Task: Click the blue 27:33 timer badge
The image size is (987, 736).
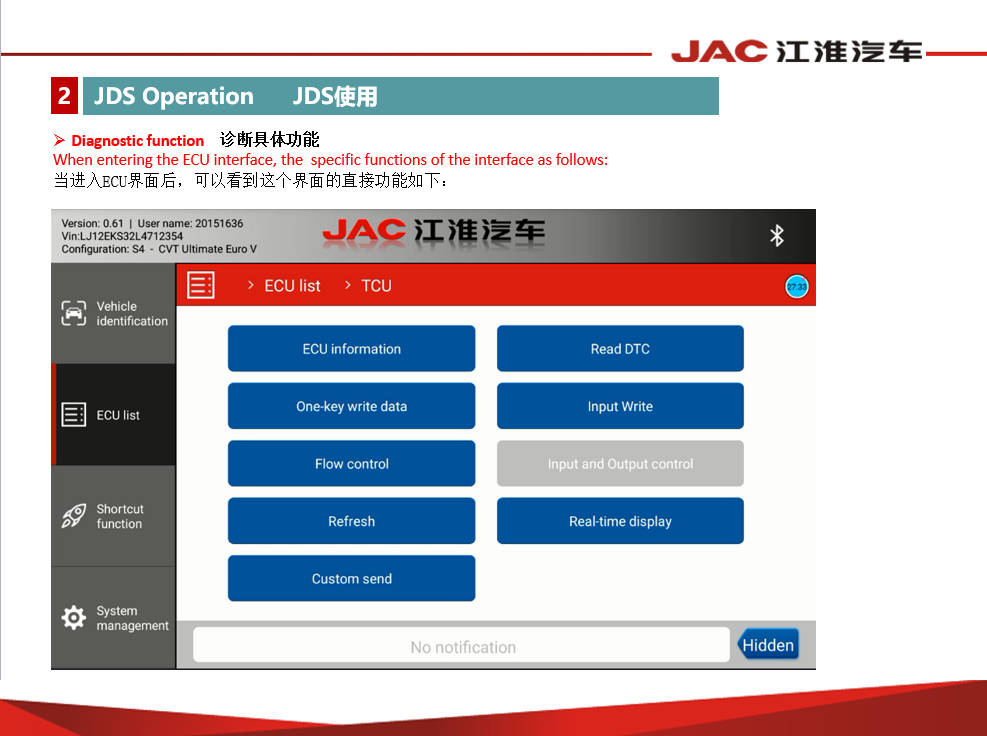Action: (796, 286)
